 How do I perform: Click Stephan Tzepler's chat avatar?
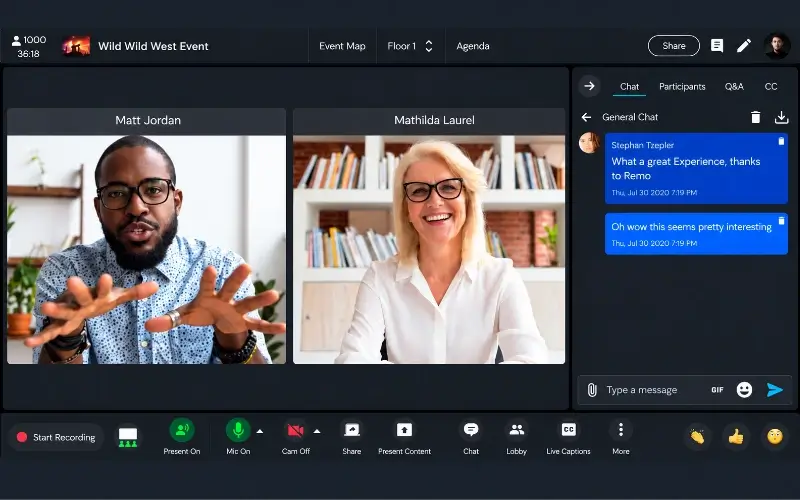(589, 142)
